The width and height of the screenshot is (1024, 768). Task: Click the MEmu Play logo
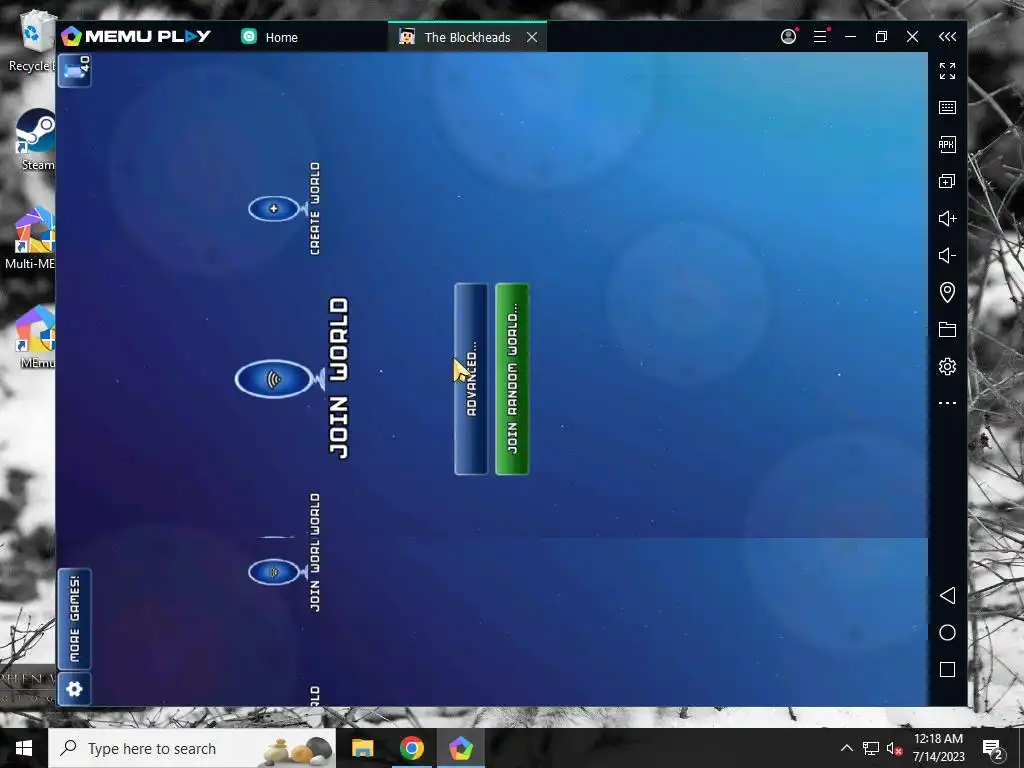coord(136,37)
